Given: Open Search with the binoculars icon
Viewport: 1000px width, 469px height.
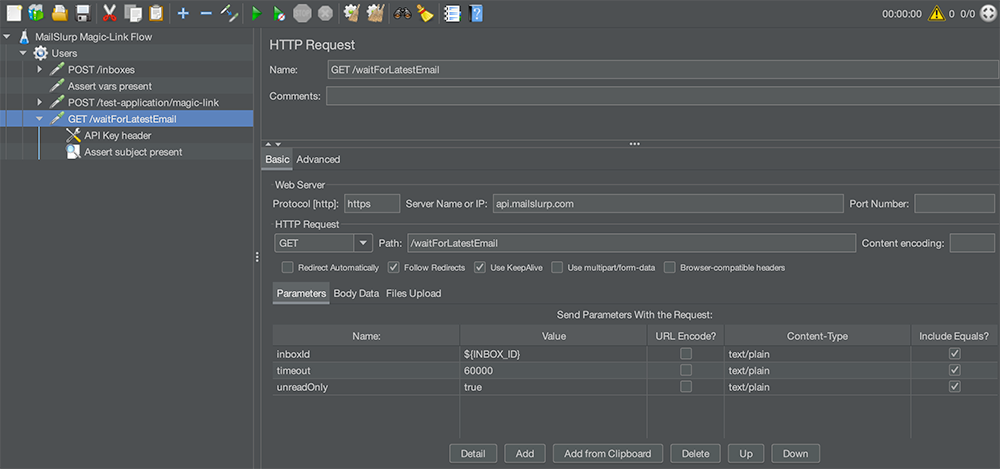Looking at the screenshot, I should point(402,13).
